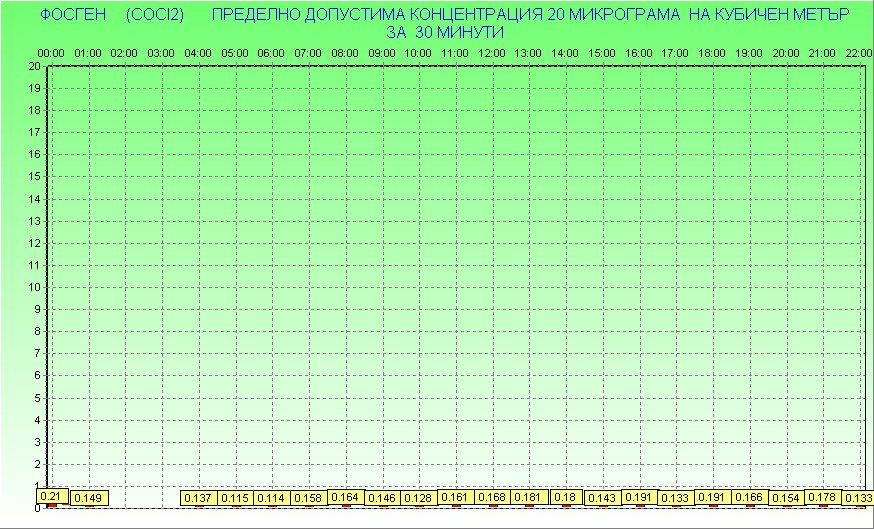Select the 0.164 value label

pos(346,497)
